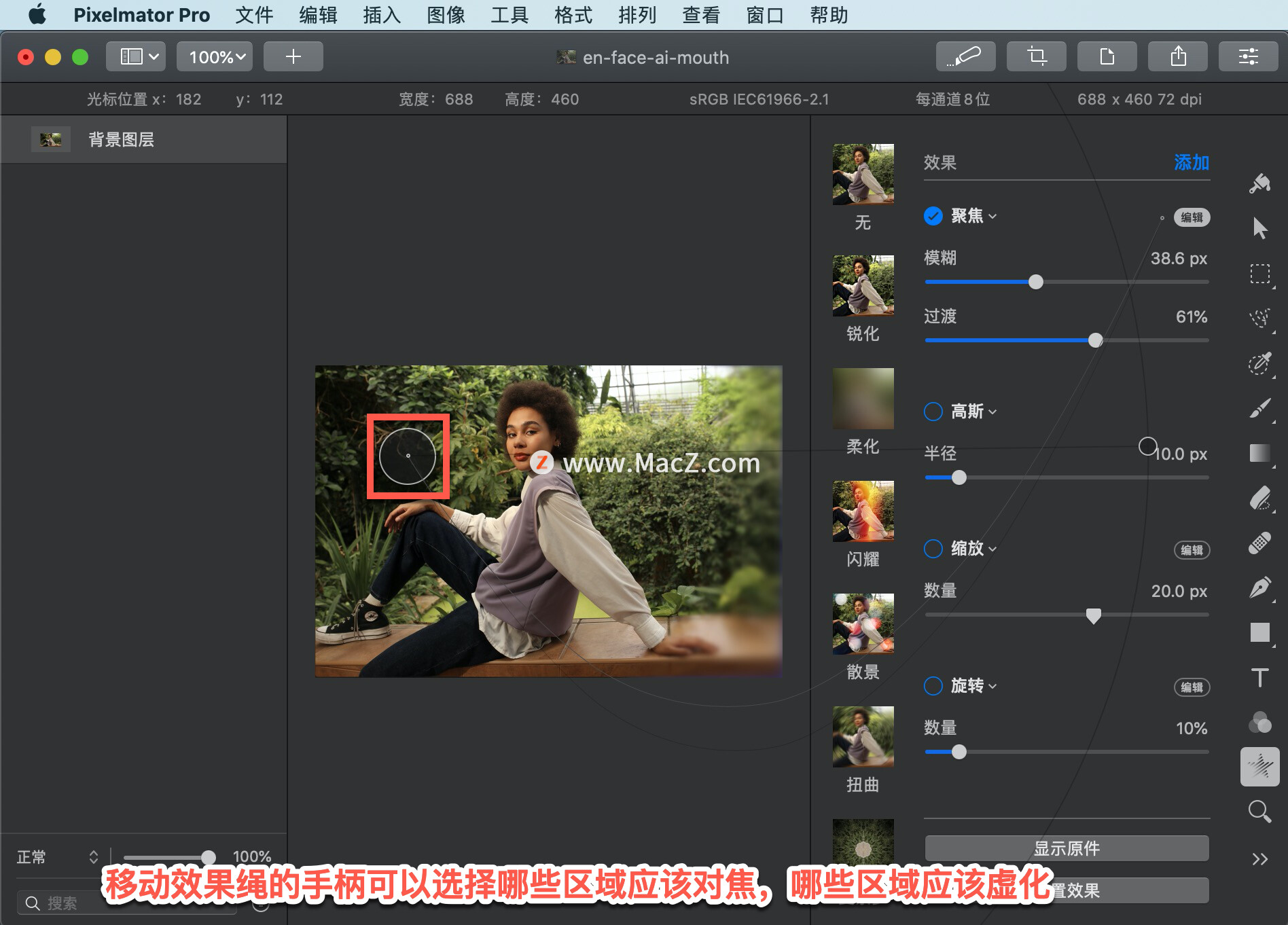Click the layer opacity slider handle
Screen dimensions: 1288x925
[209, 857]
